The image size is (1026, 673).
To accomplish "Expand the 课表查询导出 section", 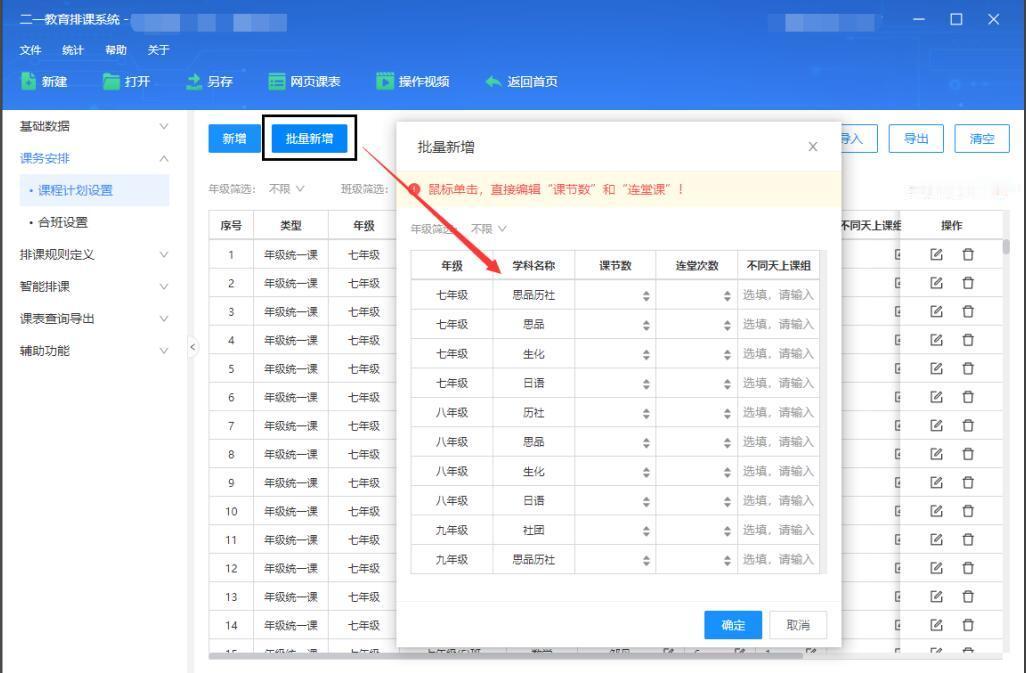I will [x=164, y=319].
